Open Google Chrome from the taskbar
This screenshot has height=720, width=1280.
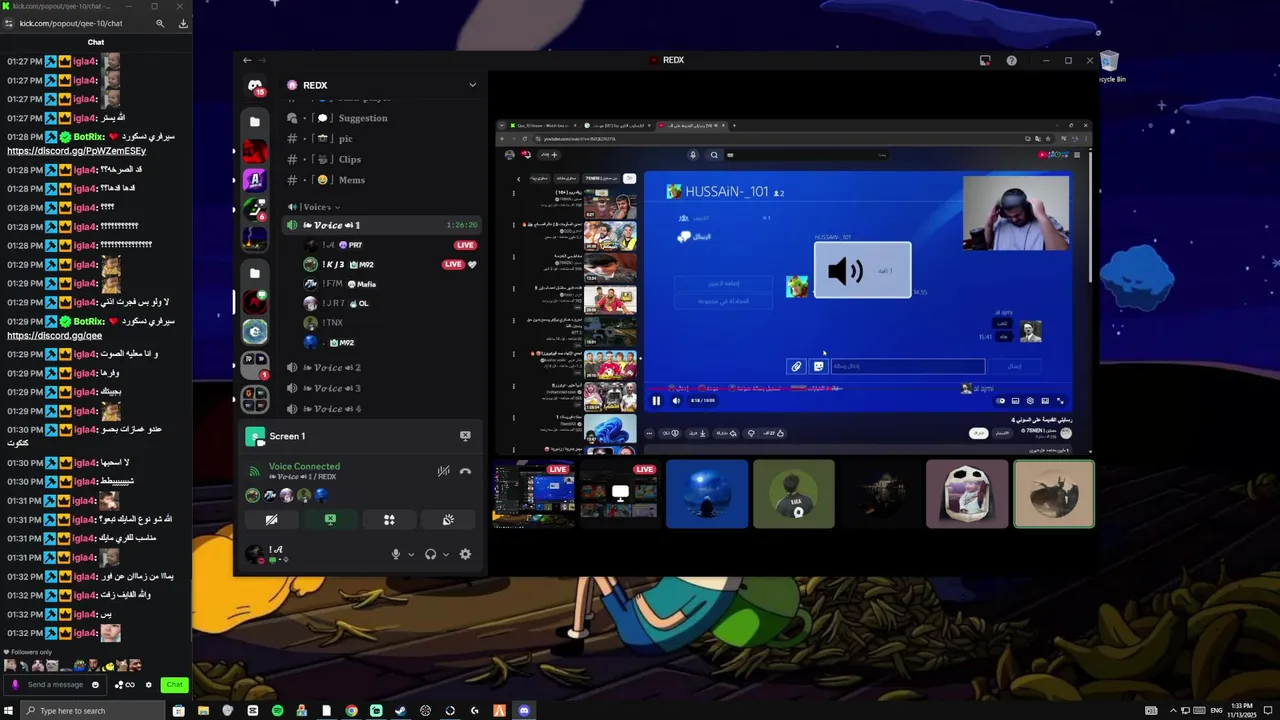pos(351,710)
